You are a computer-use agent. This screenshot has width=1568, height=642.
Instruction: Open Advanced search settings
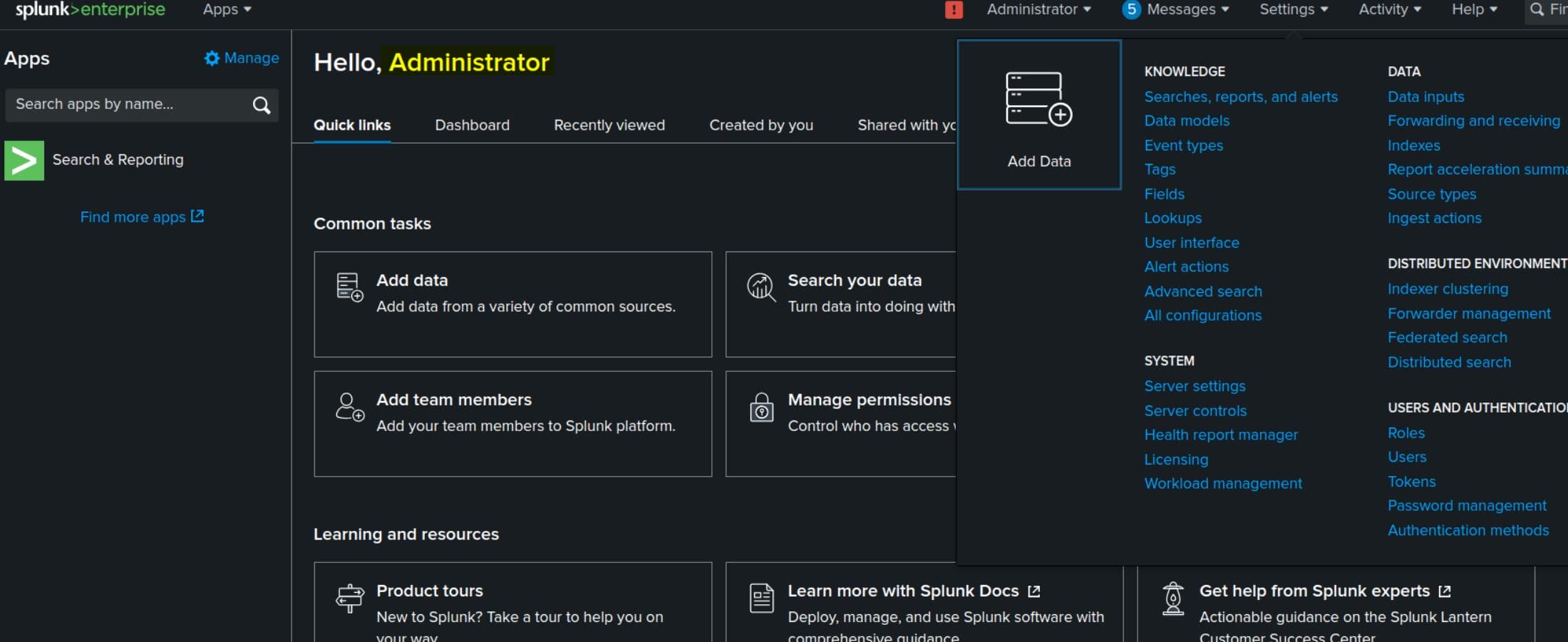point(1203,291)
